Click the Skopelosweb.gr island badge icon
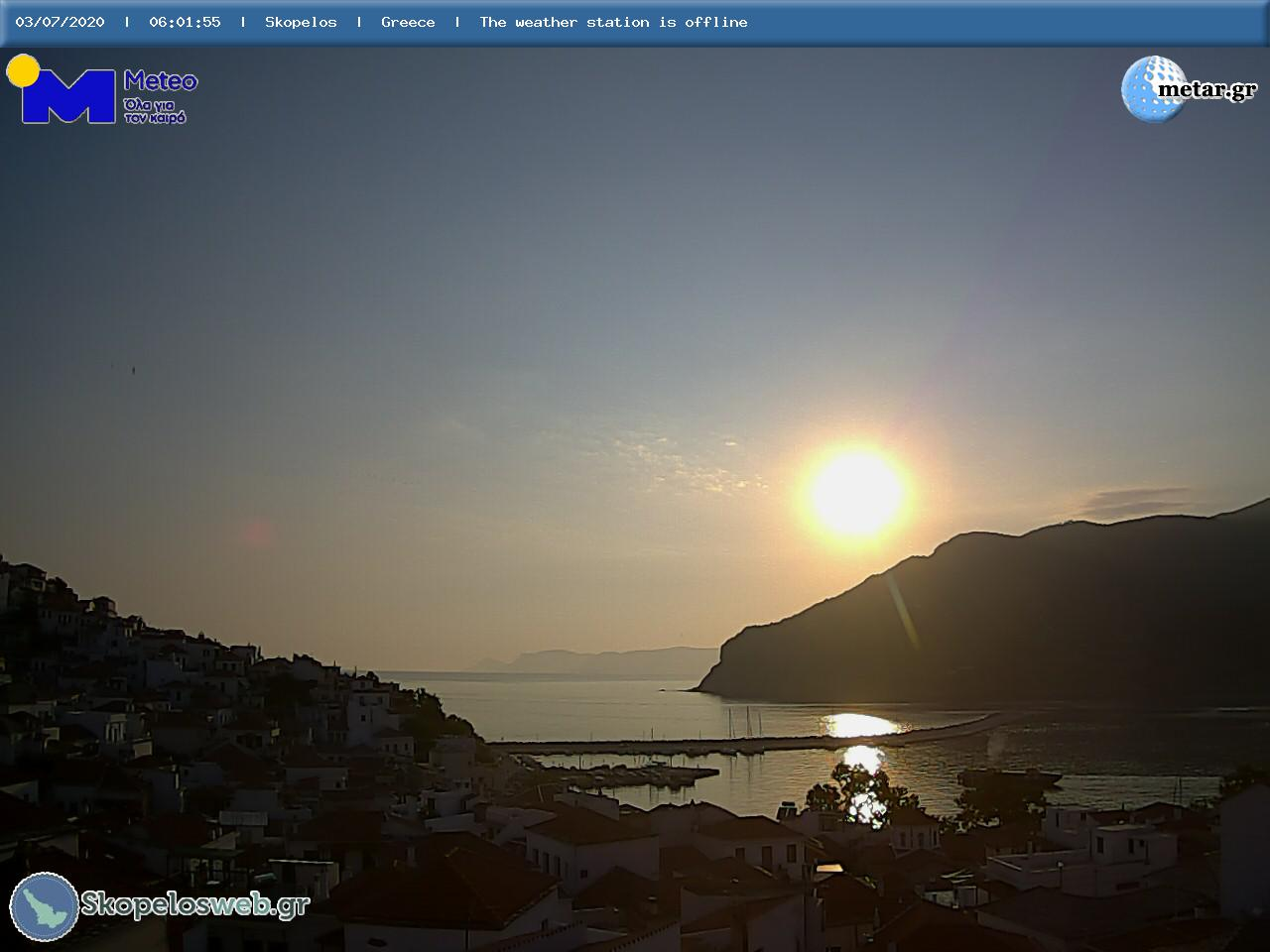Image resolution: width=1270 pixels, height=952 pixels. coord(45,906)
